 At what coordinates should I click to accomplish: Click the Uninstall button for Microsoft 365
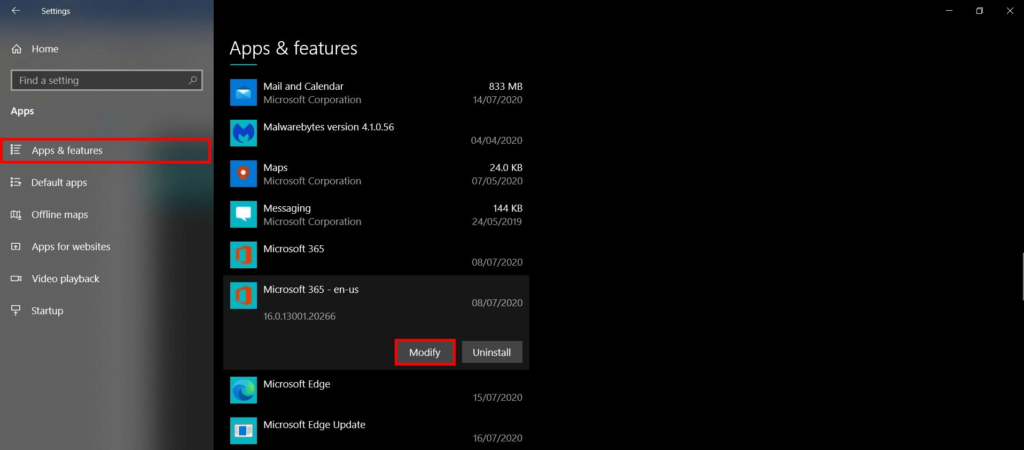point(492,352)
